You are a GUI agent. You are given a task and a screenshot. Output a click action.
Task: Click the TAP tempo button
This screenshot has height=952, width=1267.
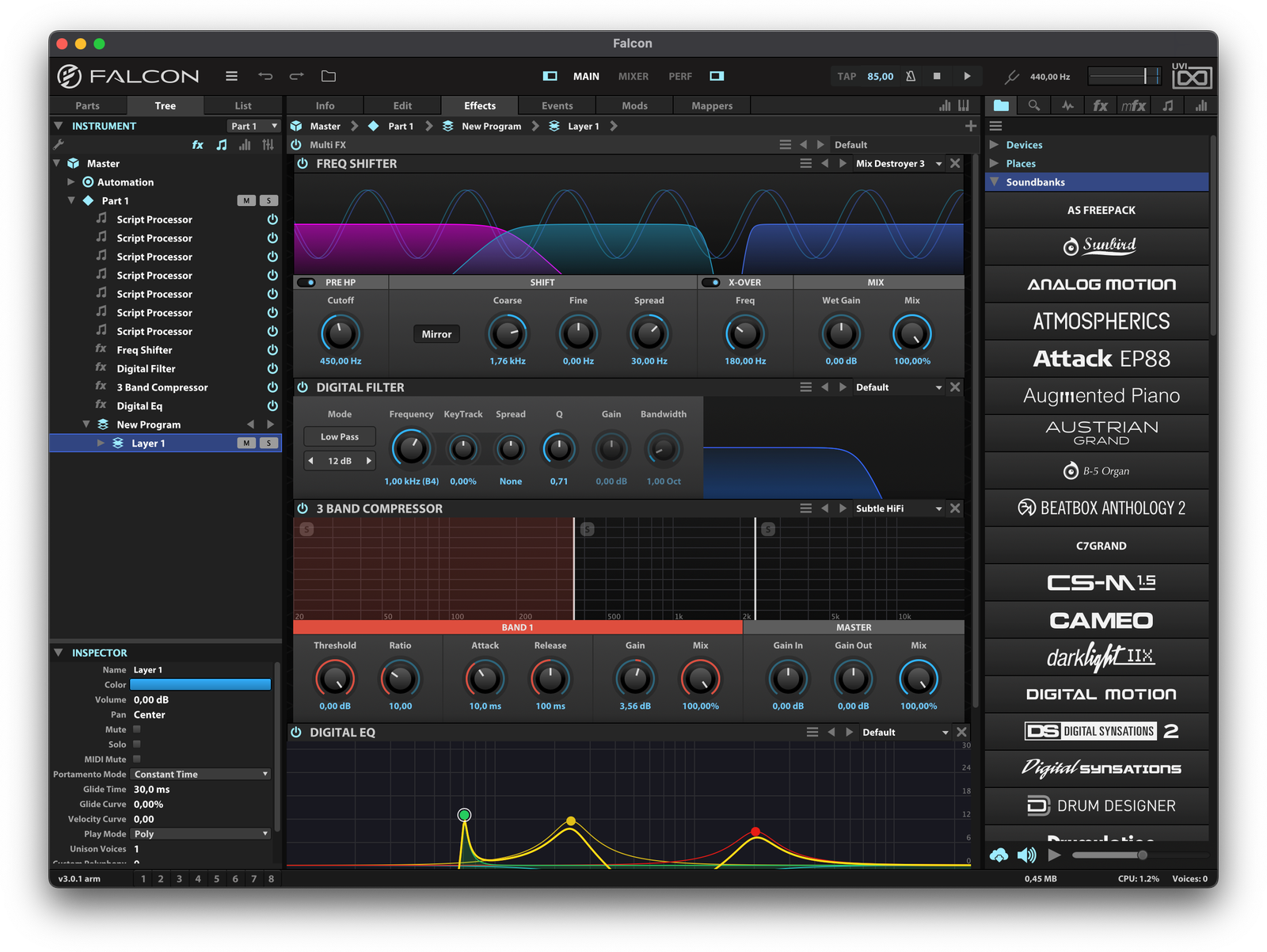[847, 76]
